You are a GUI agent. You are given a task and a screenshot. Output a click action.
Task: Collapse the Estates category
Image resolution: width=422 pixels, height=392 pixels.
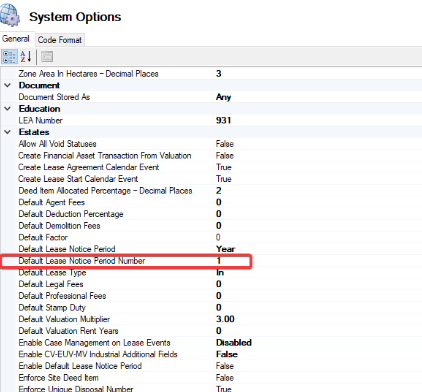pos(8,132)
